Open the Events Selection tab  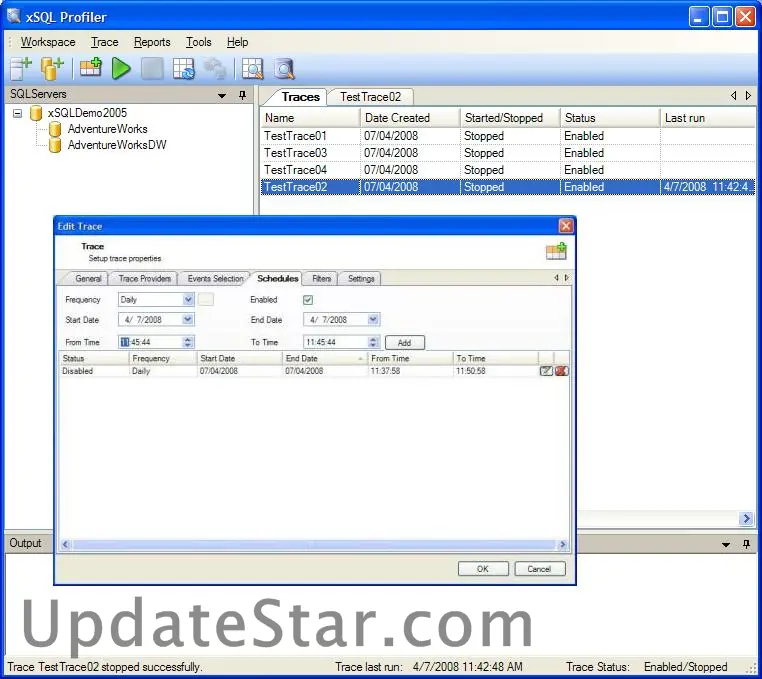(215, 279)
